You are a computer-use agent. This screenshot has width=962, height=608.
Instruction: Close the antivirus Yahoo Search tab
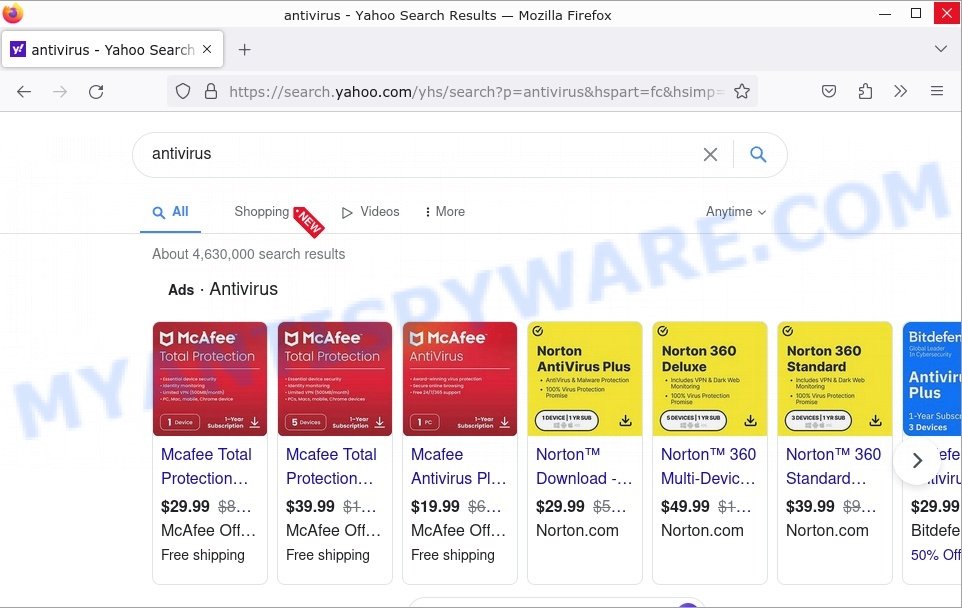pos(207,49)
